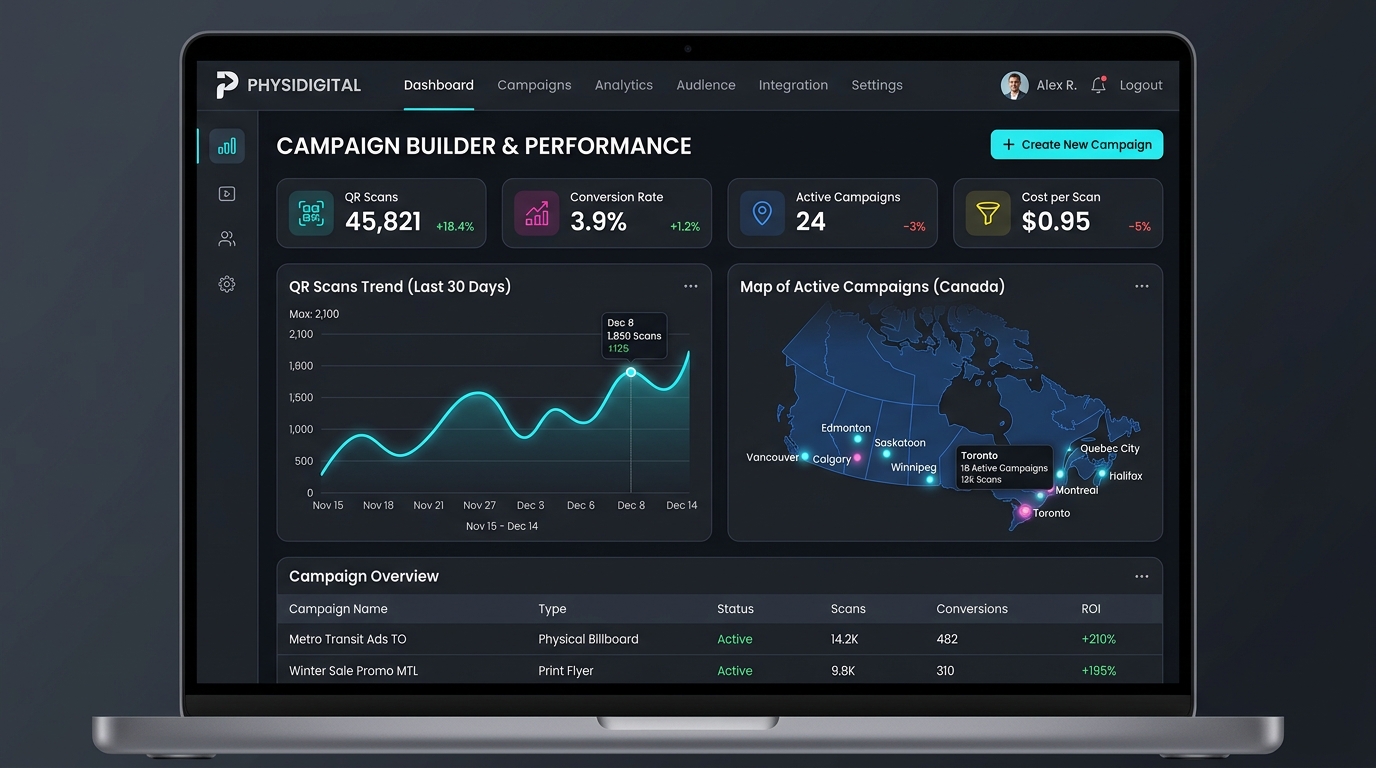The image size is (1376, 768).
Task: Click the 45,821 QR Scans value
Action: pyautogui.click(x=383, y=222)
